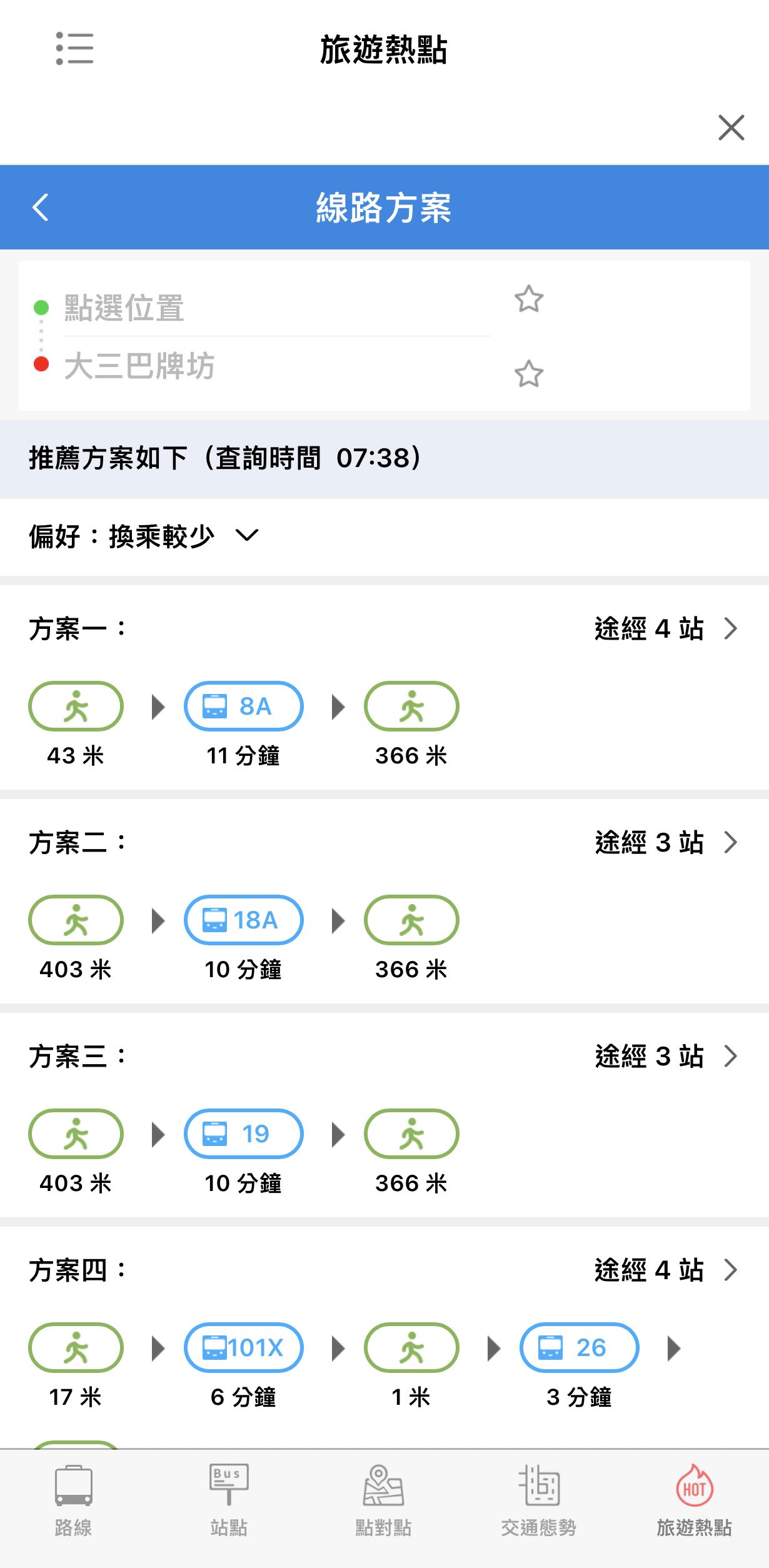Close the route plan panel with X
Viewport: 769px width, 1568px height.
point(731,128)
